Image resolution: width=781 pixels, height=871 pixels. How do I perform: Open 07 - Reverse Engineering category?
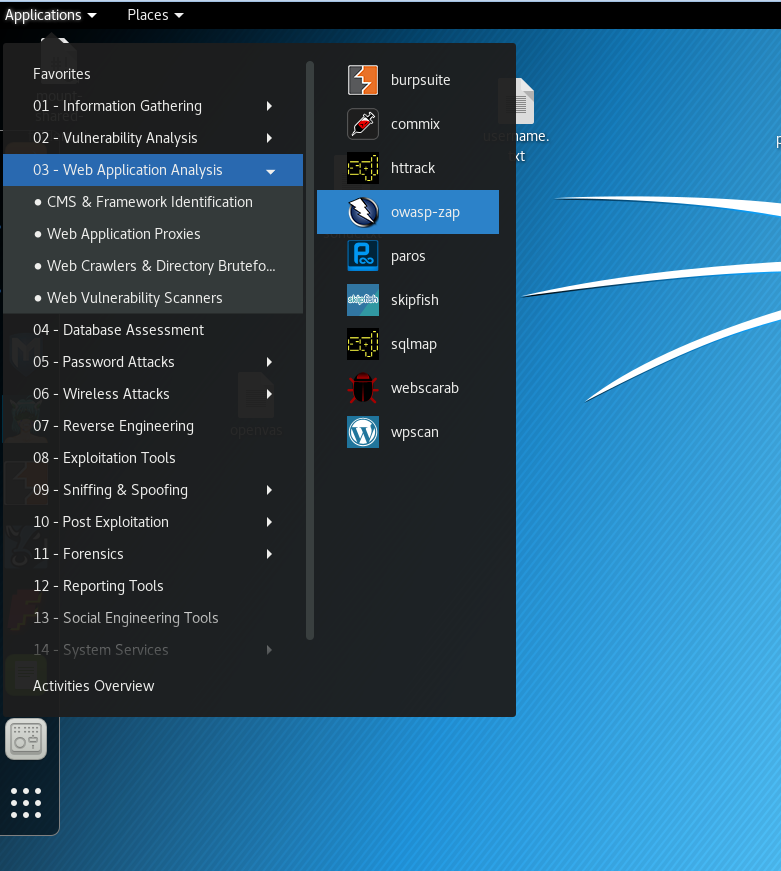point(153,426)
